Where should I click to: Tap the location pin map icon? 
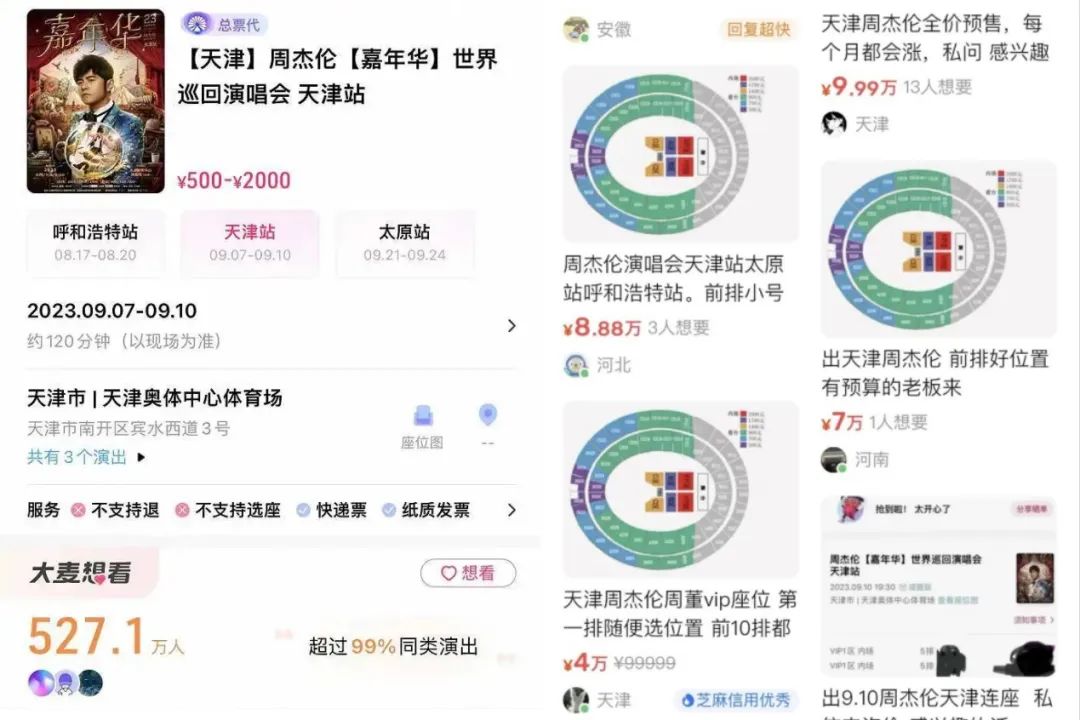point(488,415)
